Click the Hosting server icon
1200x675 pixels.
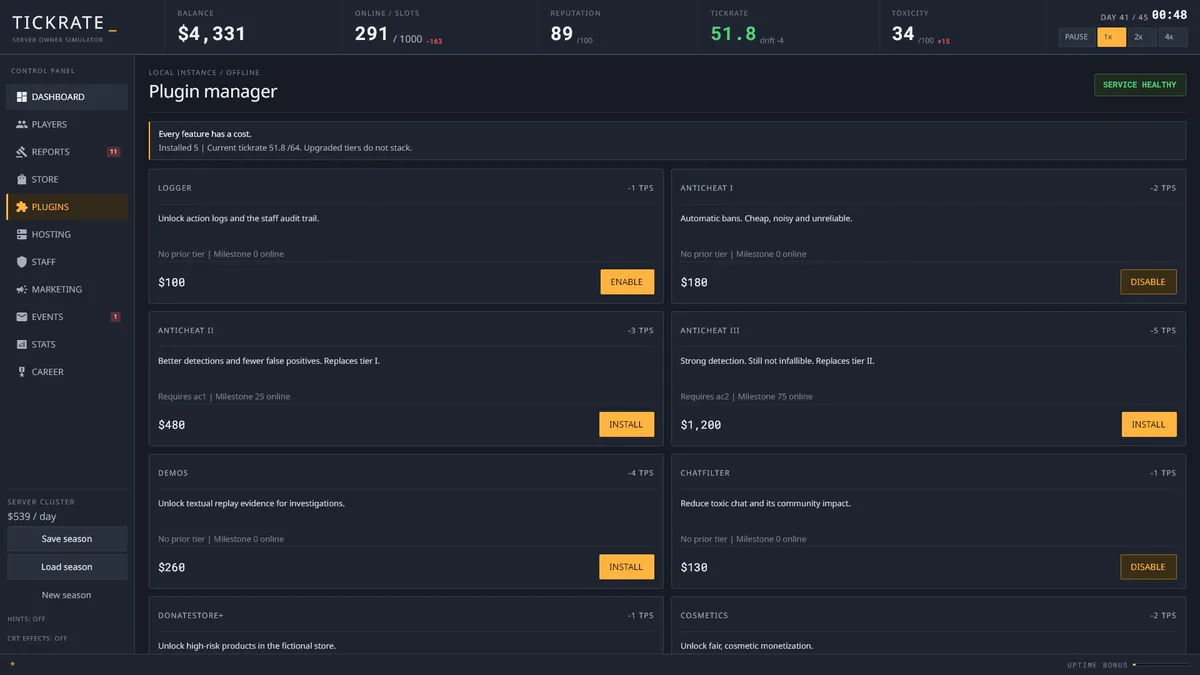(x=22, y=234)
